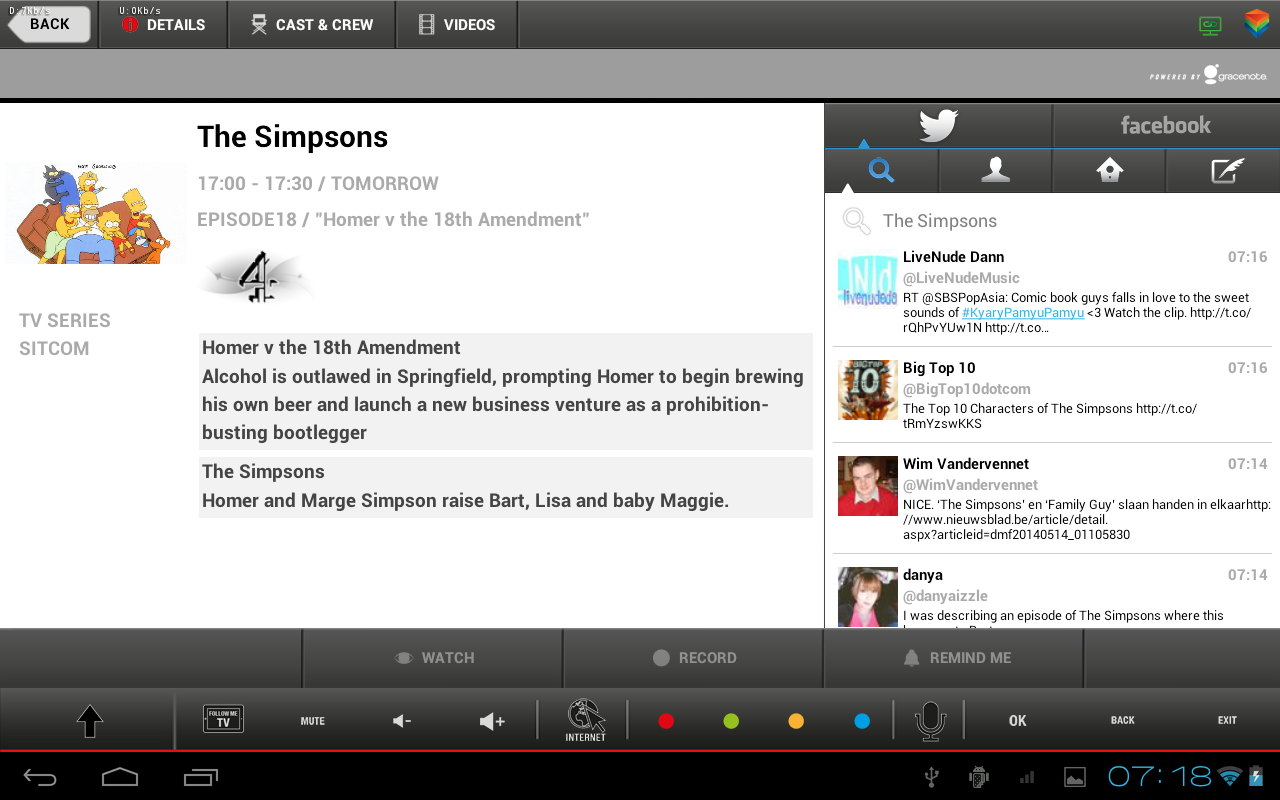The height and width of the screenshot is (800, 1280).
Task: Tap the Android back navigation icon
Action: point(41,777)
